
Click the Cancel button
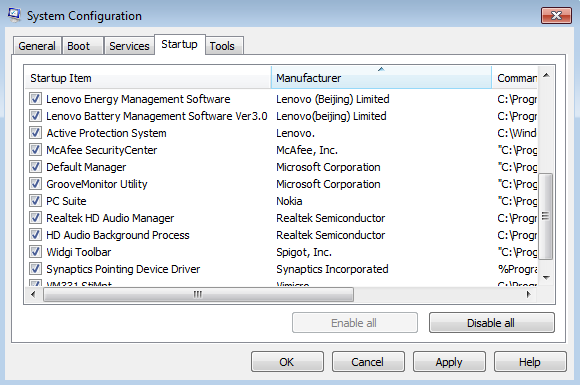coord(368,362)
